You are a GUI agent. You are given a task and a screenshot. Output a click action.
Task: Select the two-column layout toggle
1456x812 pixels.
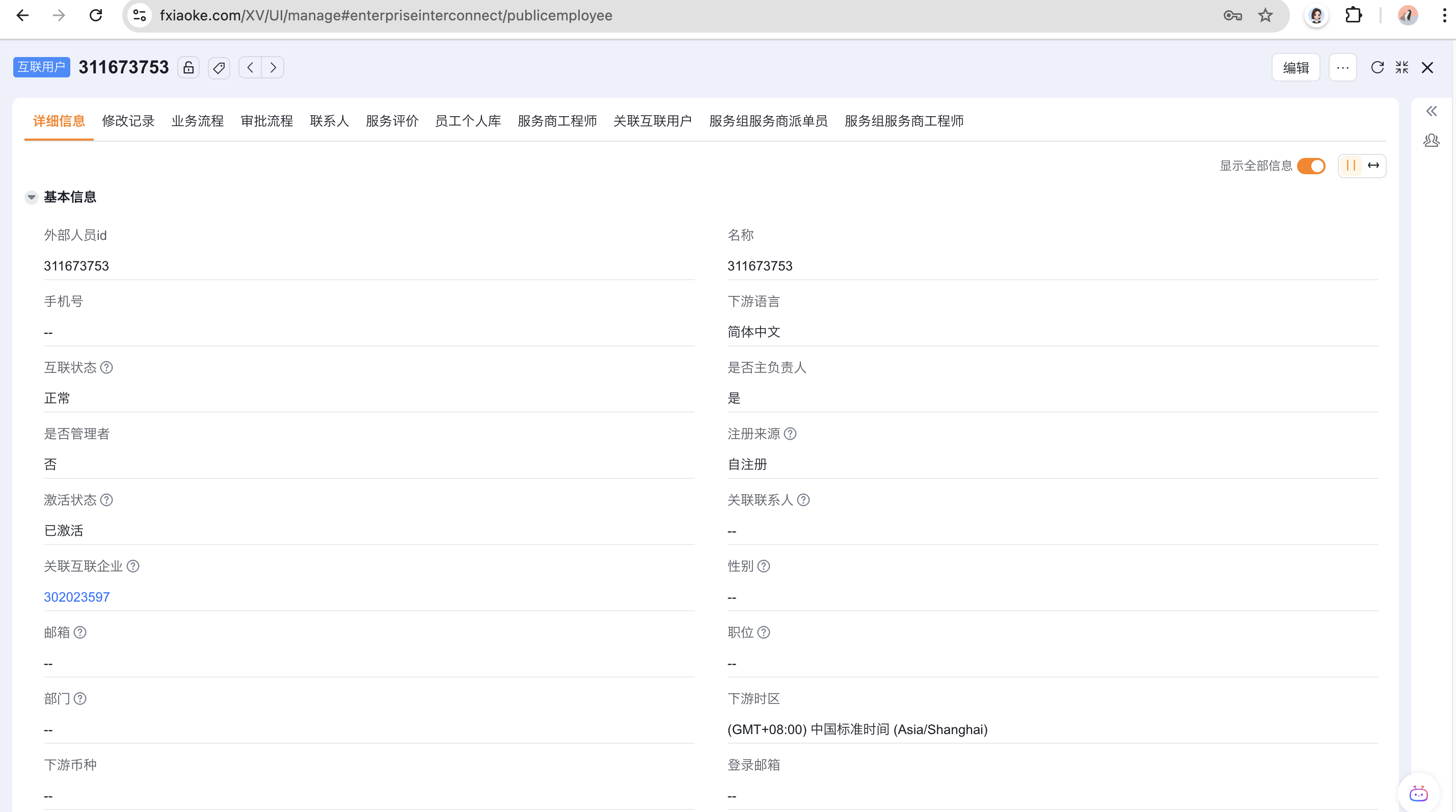click(1351, 166)
